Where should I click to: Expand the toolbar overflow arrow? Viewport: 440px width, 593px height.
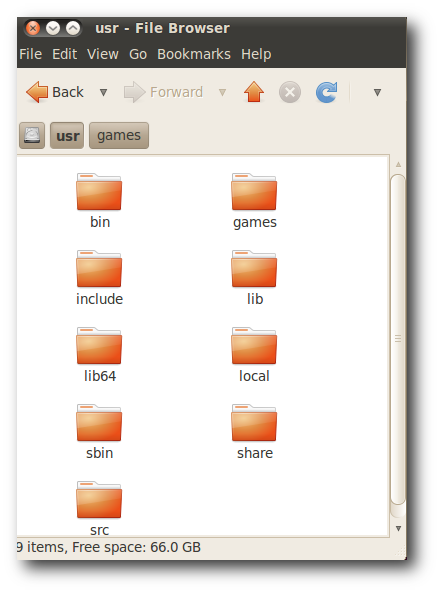coord(377,92)
